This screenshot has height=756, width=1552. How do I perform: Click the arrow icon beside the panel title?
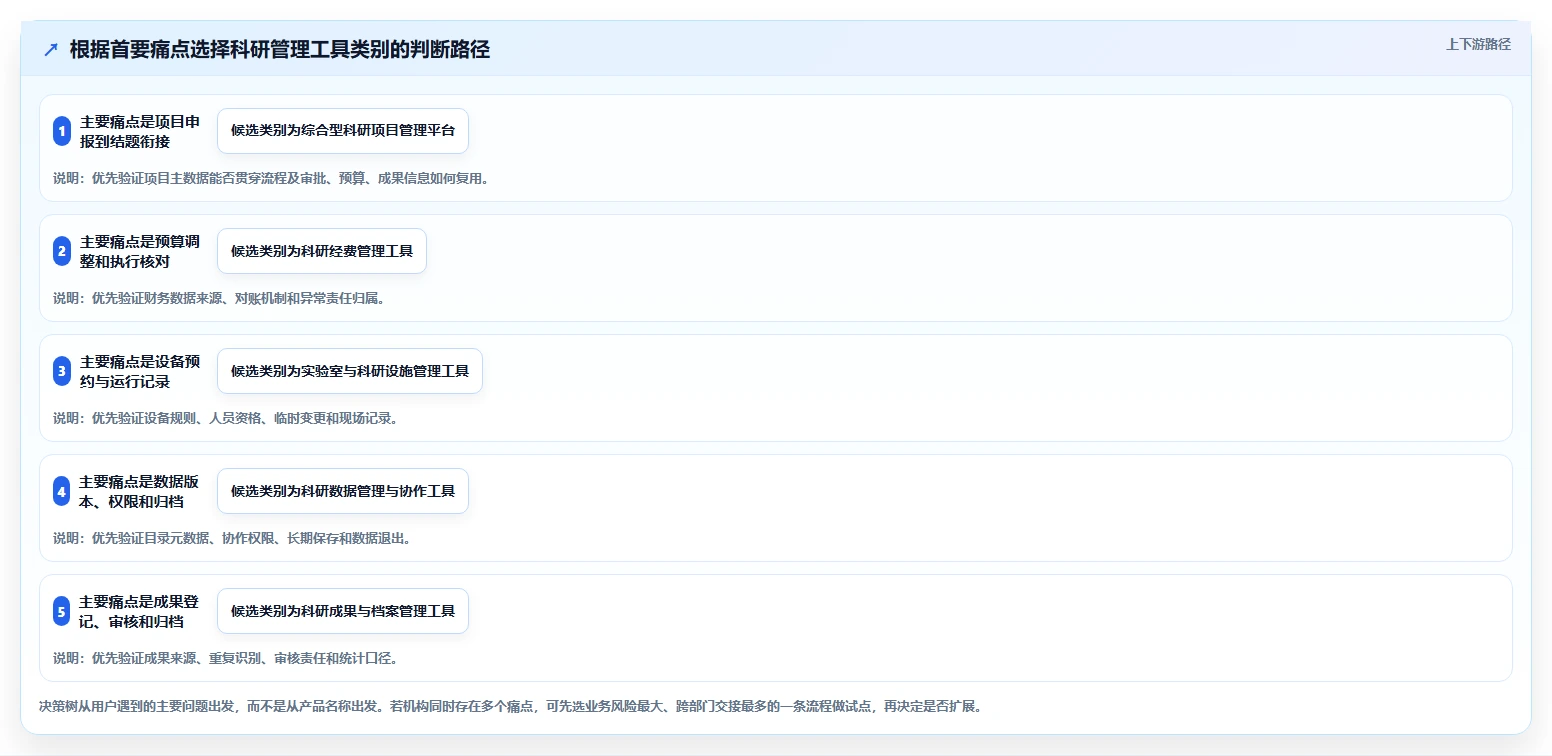[x=51, y=50]
